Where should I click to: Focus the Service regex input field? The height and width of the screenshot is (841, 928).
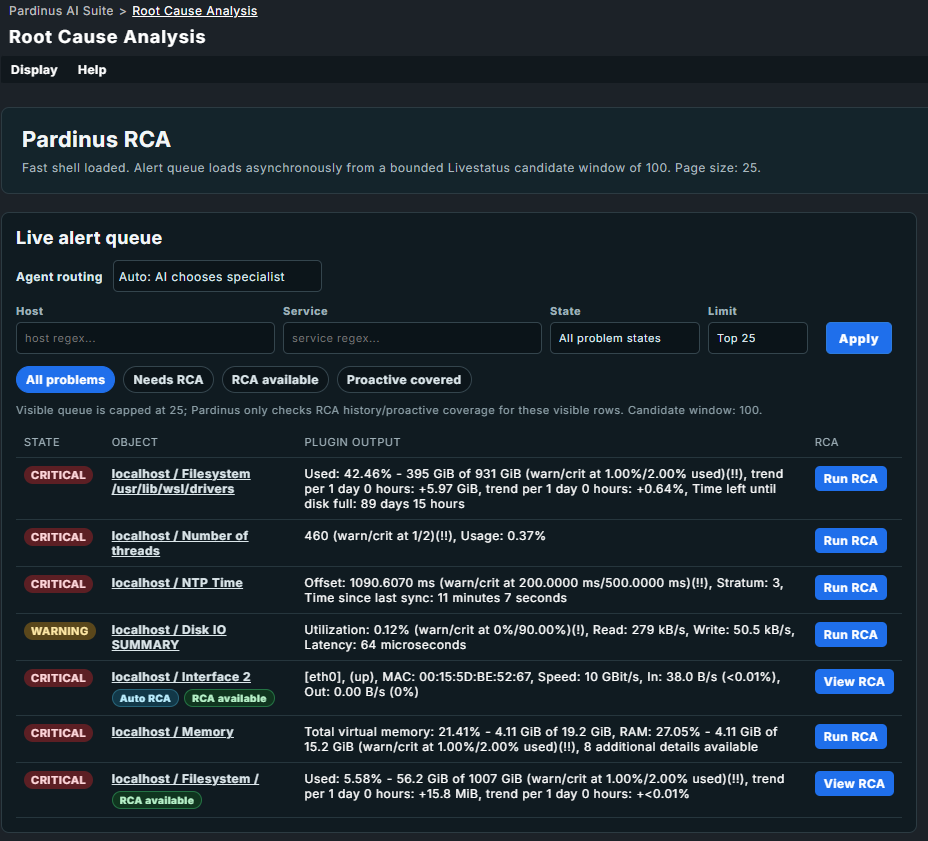[x=412, y=338]
